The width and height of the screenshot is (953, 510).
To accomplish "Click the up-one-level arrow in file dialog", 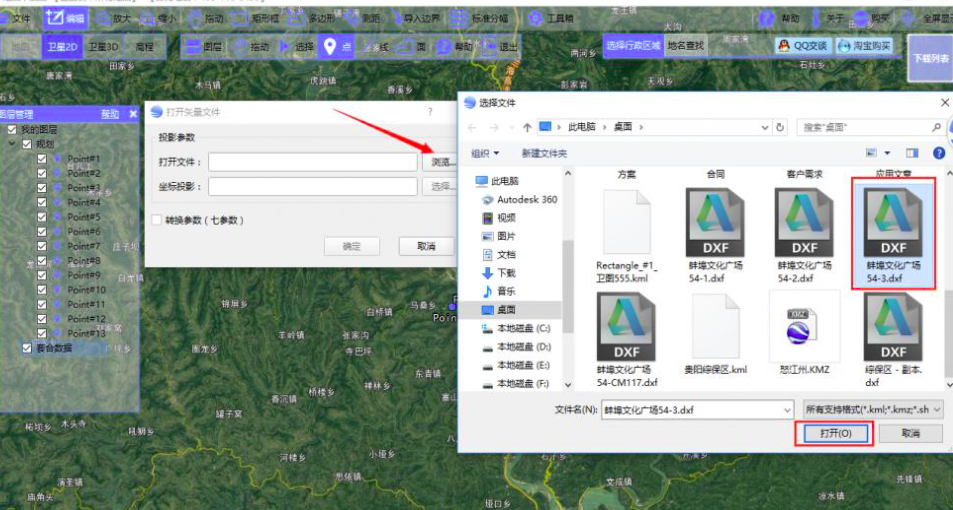I will (x=527, y=127).
